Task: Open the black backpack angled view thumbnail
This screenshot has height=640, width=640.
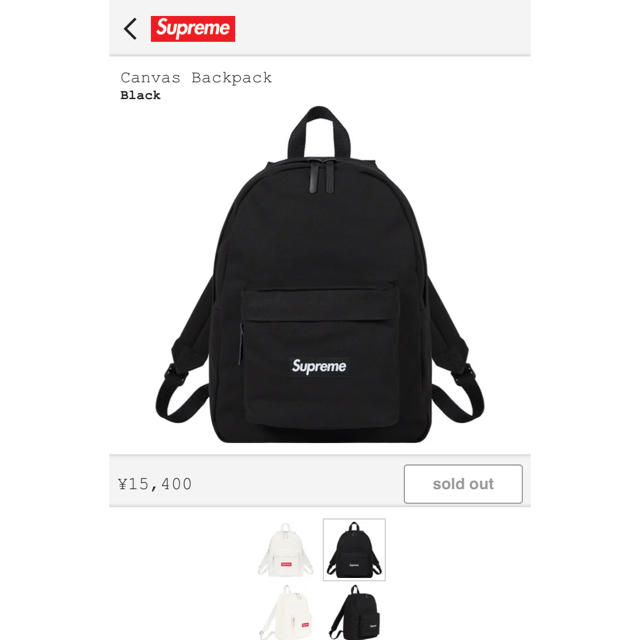Action: (354, 611)
